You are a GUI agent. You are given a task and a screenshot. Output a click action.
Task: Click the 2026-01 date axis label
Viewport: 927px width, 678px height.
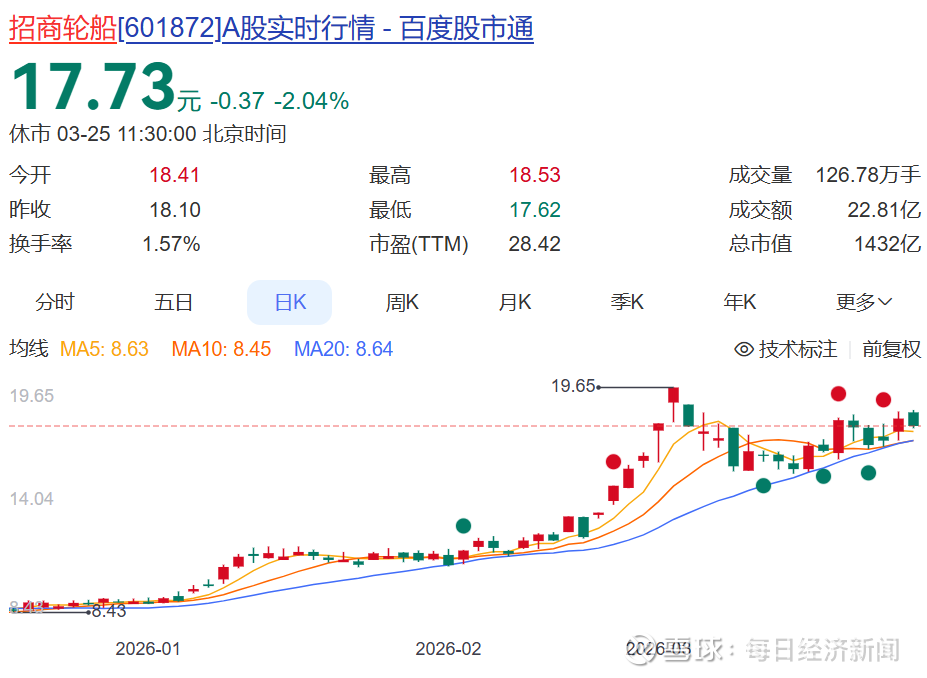[148, 648]
